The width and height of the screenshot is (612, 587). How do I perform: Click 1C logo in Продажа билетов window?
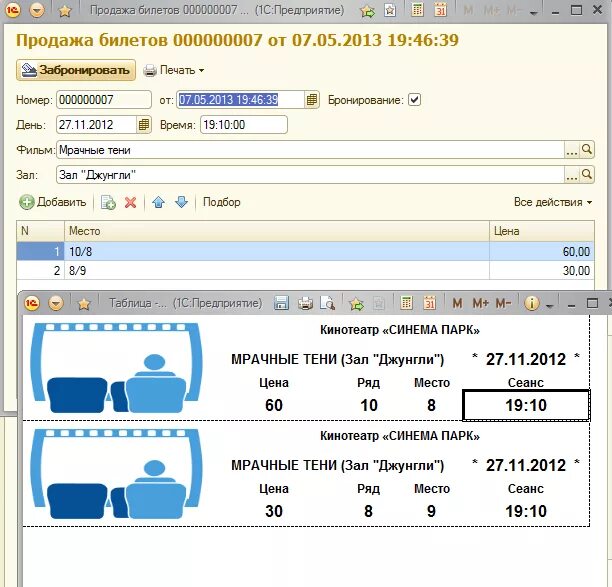pyautogui.click(x=12, y=11)
